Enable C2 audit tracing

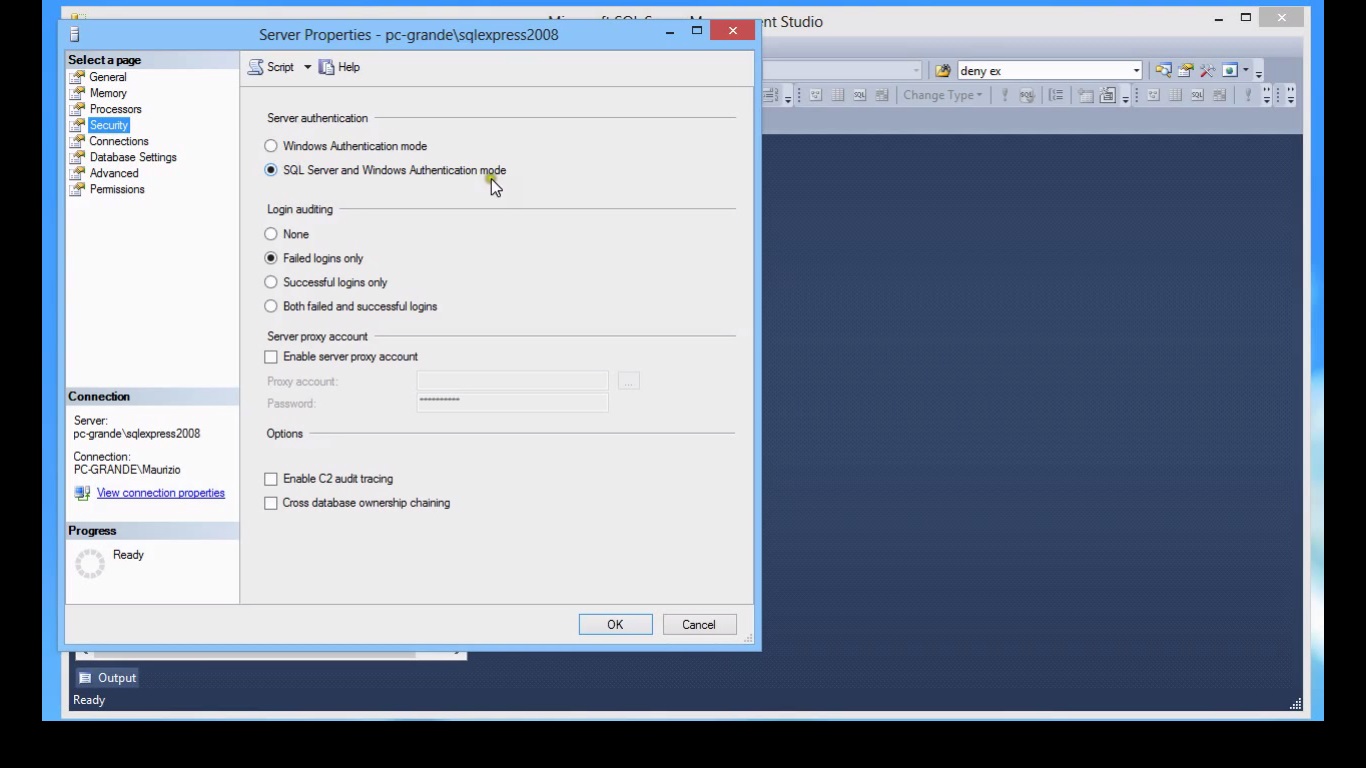pos(271,479)
